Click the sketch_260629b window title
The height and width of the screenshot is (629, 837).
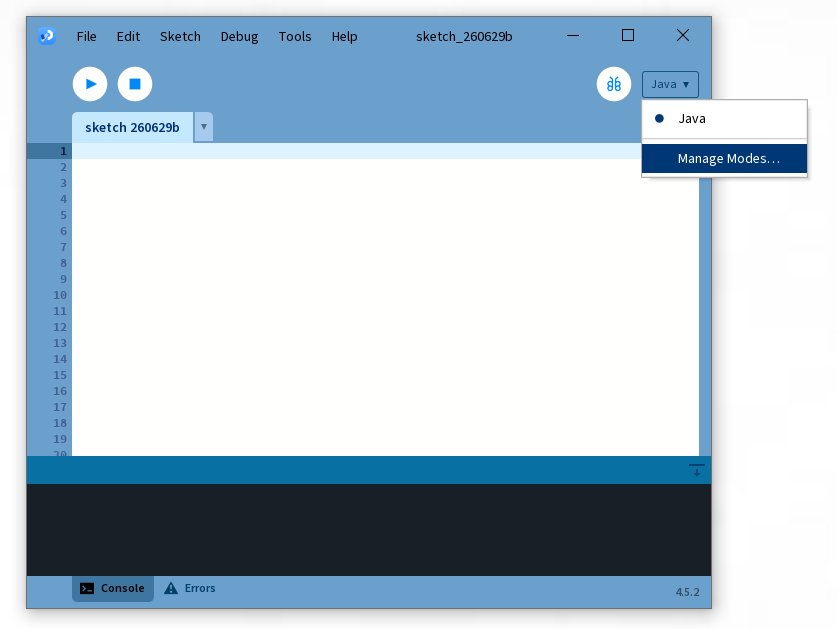[x=464, y=36]
